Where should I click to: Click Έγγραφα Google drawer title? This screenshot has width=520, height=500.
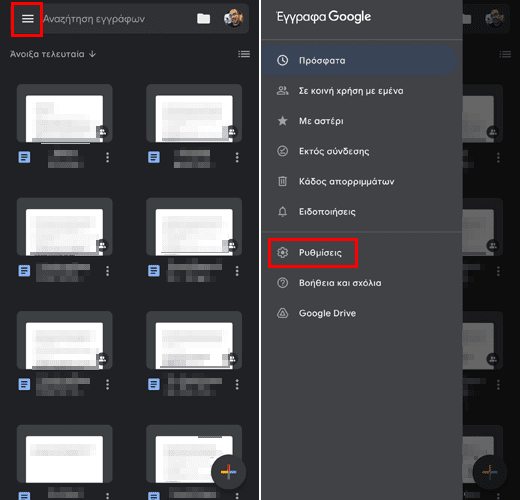[x=324, y=17]
